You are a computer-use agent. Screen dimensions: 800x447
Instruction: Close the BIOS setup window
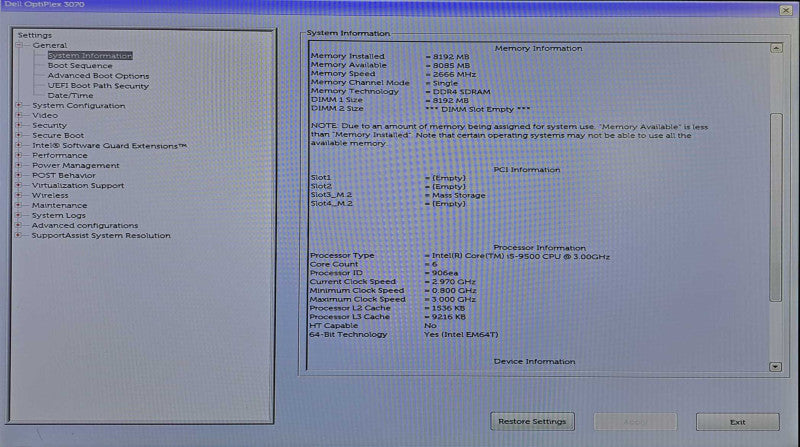pos(786,10)
